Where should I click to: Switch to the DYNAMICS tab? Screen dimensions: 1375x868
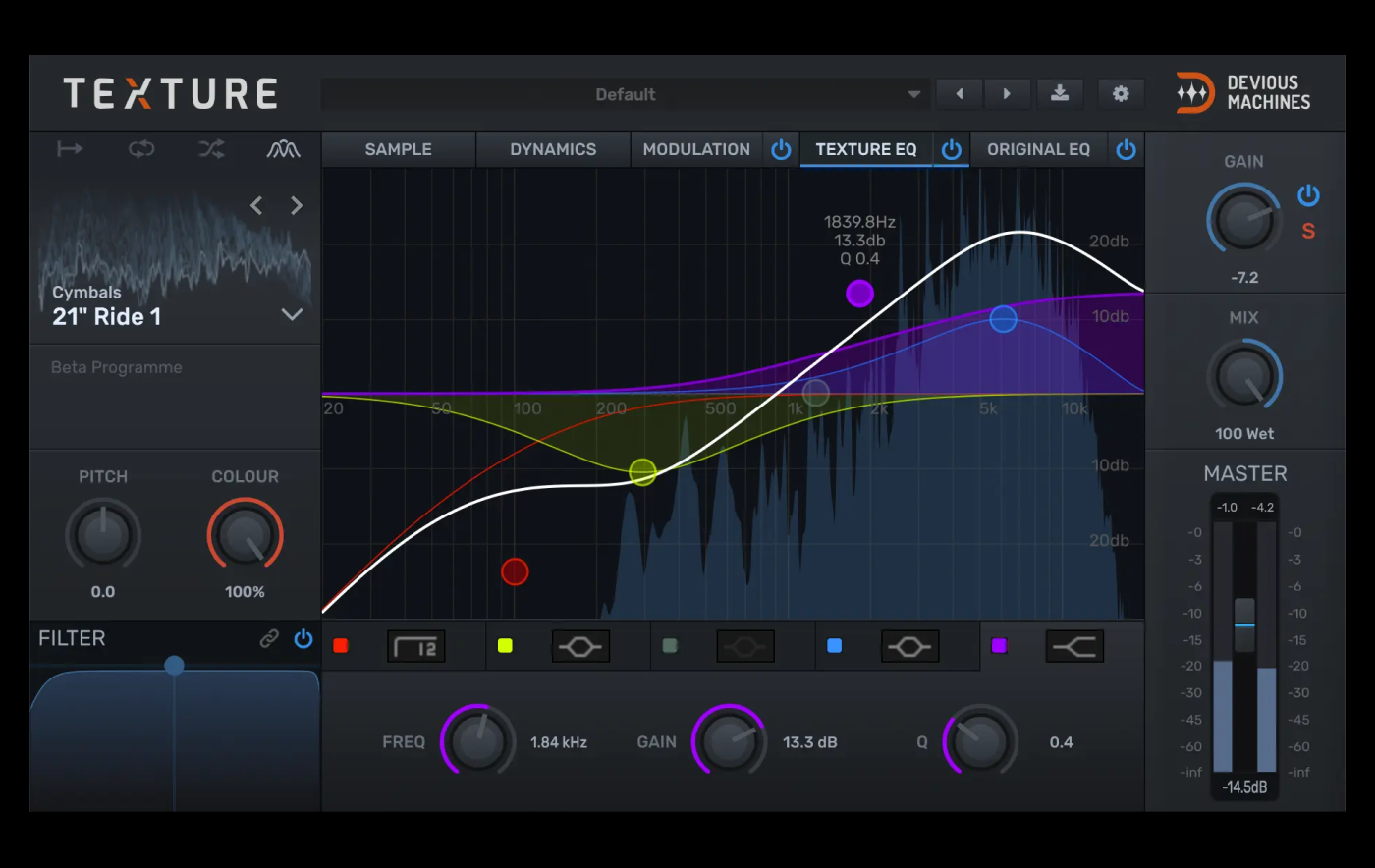(x=553, y=149)
